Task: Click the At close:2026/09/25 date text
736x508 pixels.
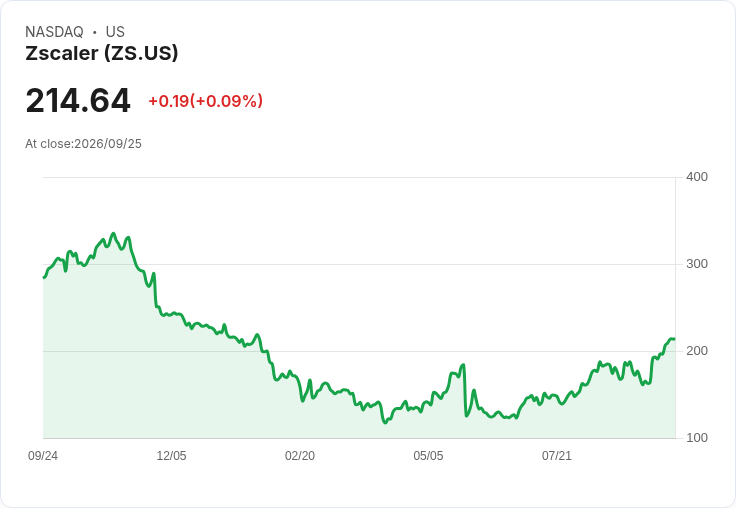Action: coord(84,144)
